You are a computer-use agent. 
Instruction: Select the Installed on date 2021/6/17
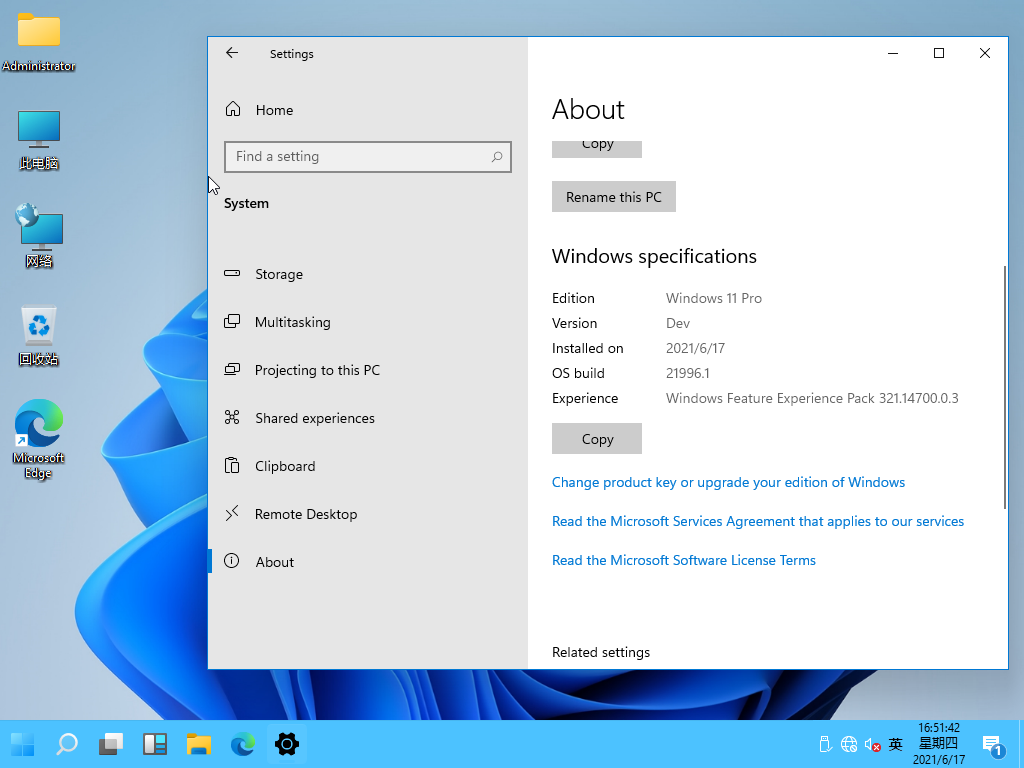pos(696,348)
